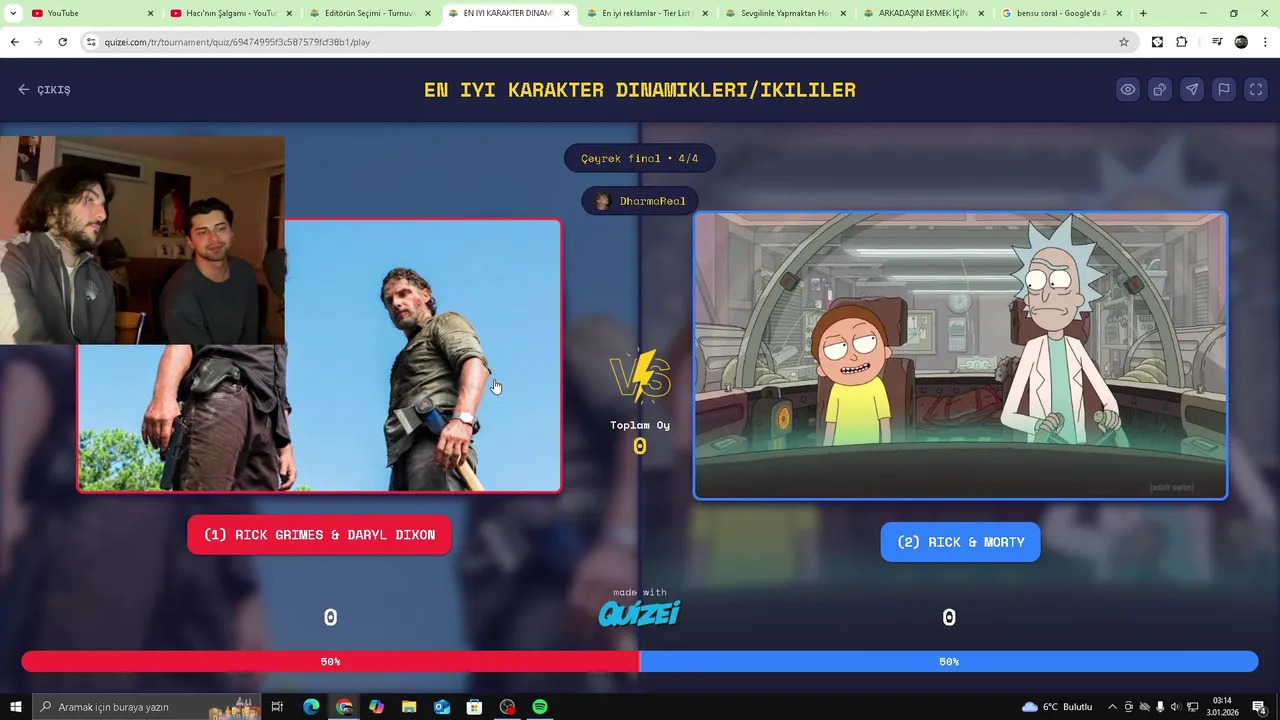
Task: Open Chrome three-dot menu
Action: [x=1265, y=42]
